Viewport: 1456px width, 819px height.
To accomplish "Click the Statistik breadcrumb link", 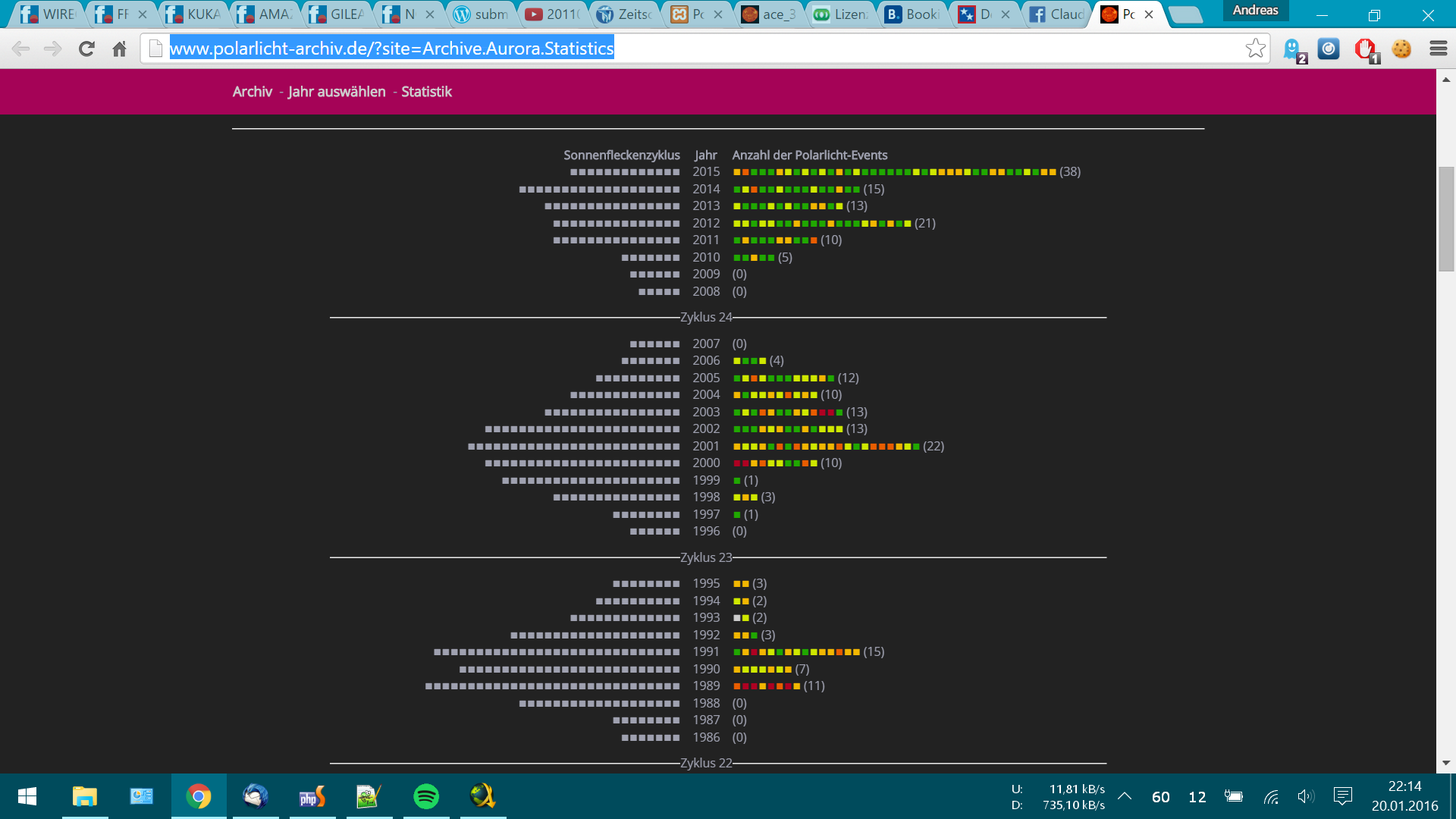I will pos(426,92).
